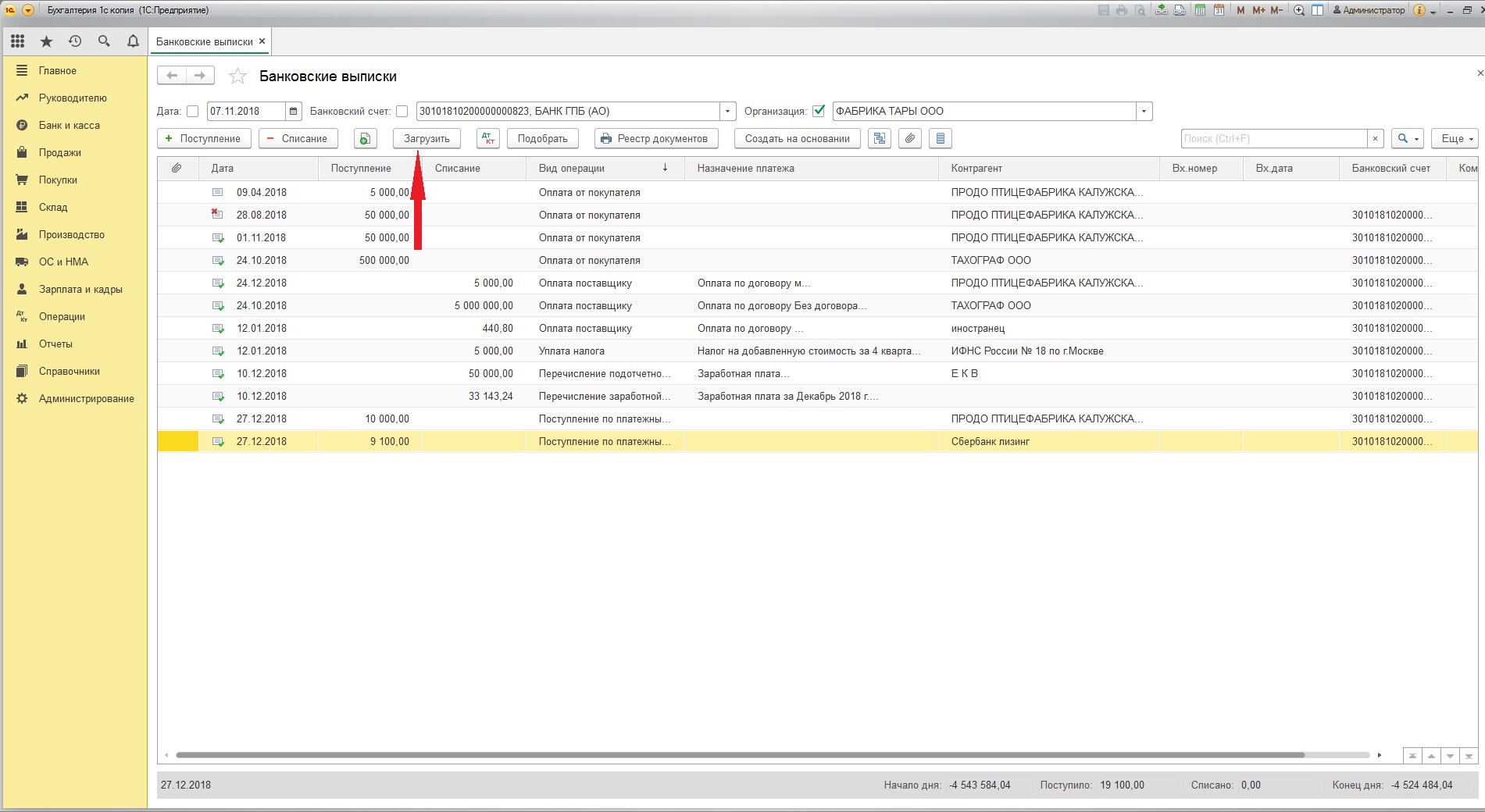Open the sections menu grid icon

17,41
